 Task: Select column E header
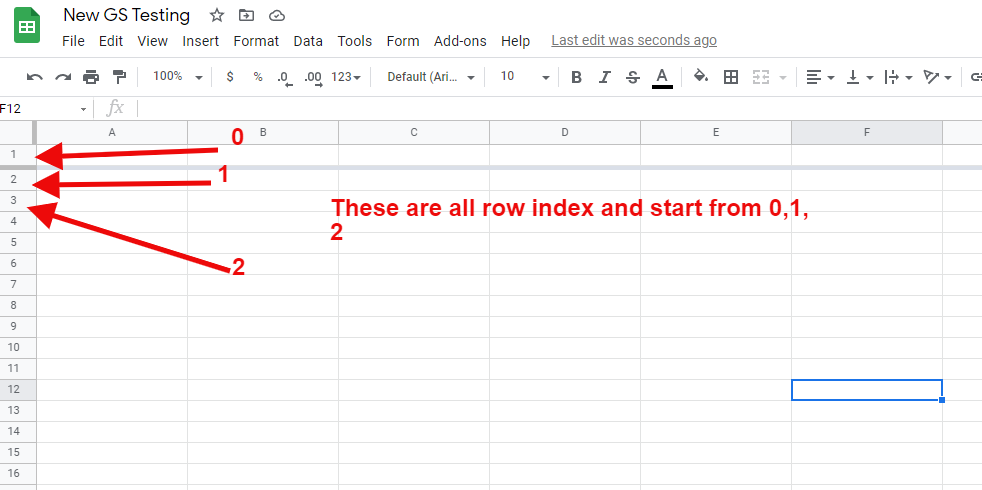tap(716, 132)
